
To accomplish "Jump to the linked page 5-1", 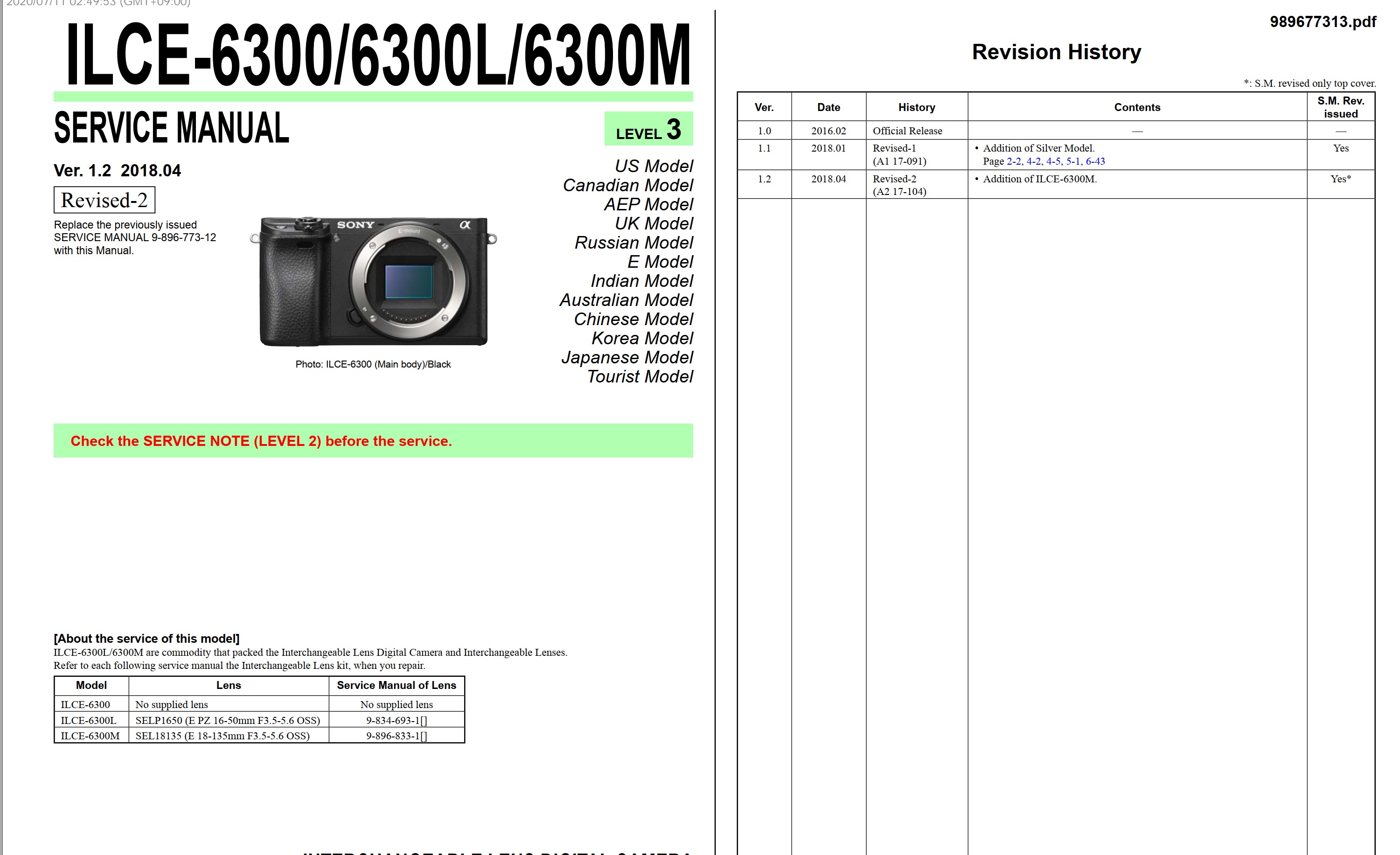I will (x=1073, y=161).
